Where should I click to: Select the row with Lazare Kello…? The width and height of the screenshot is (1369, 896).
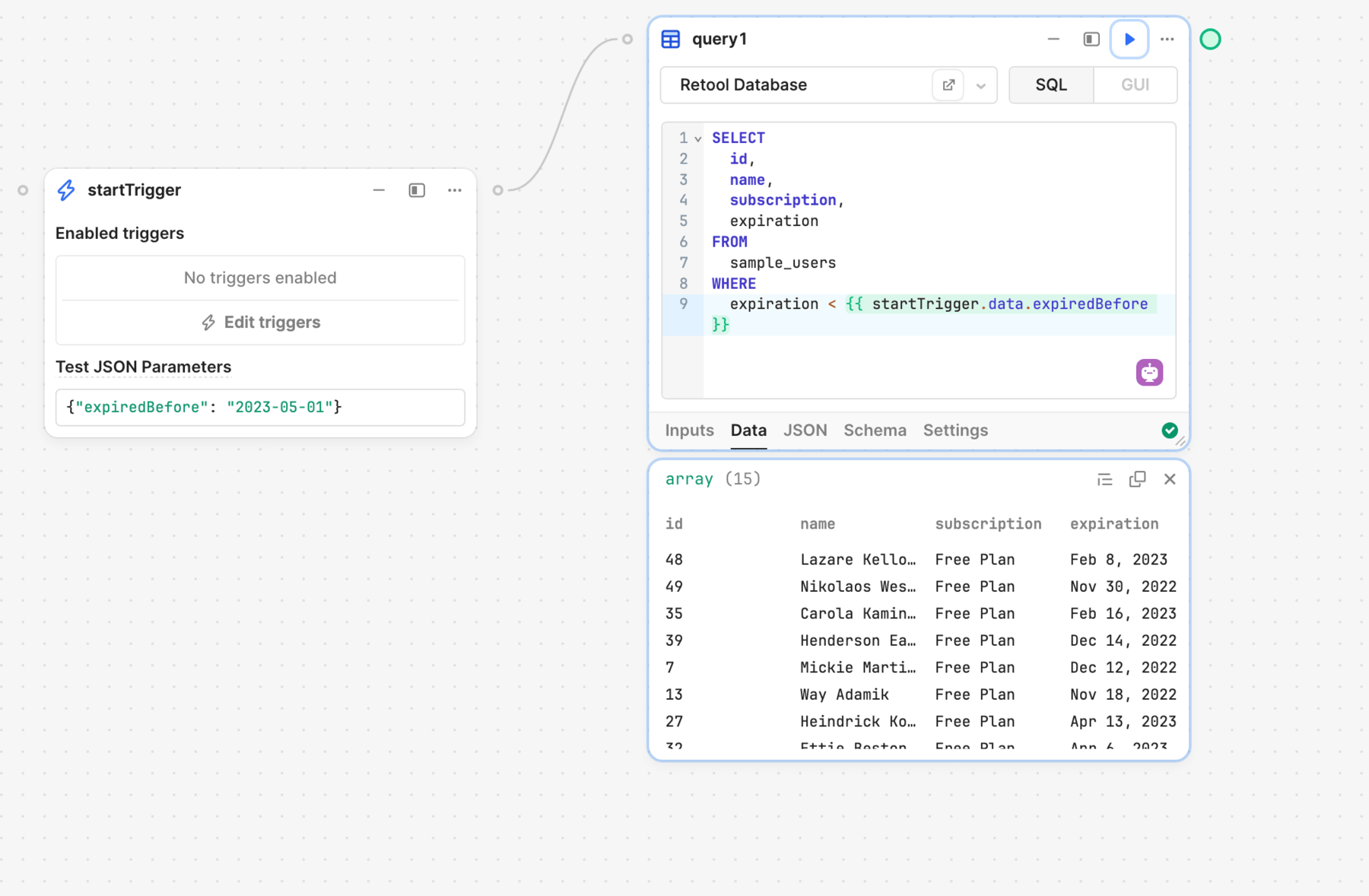tap(920, 560)
